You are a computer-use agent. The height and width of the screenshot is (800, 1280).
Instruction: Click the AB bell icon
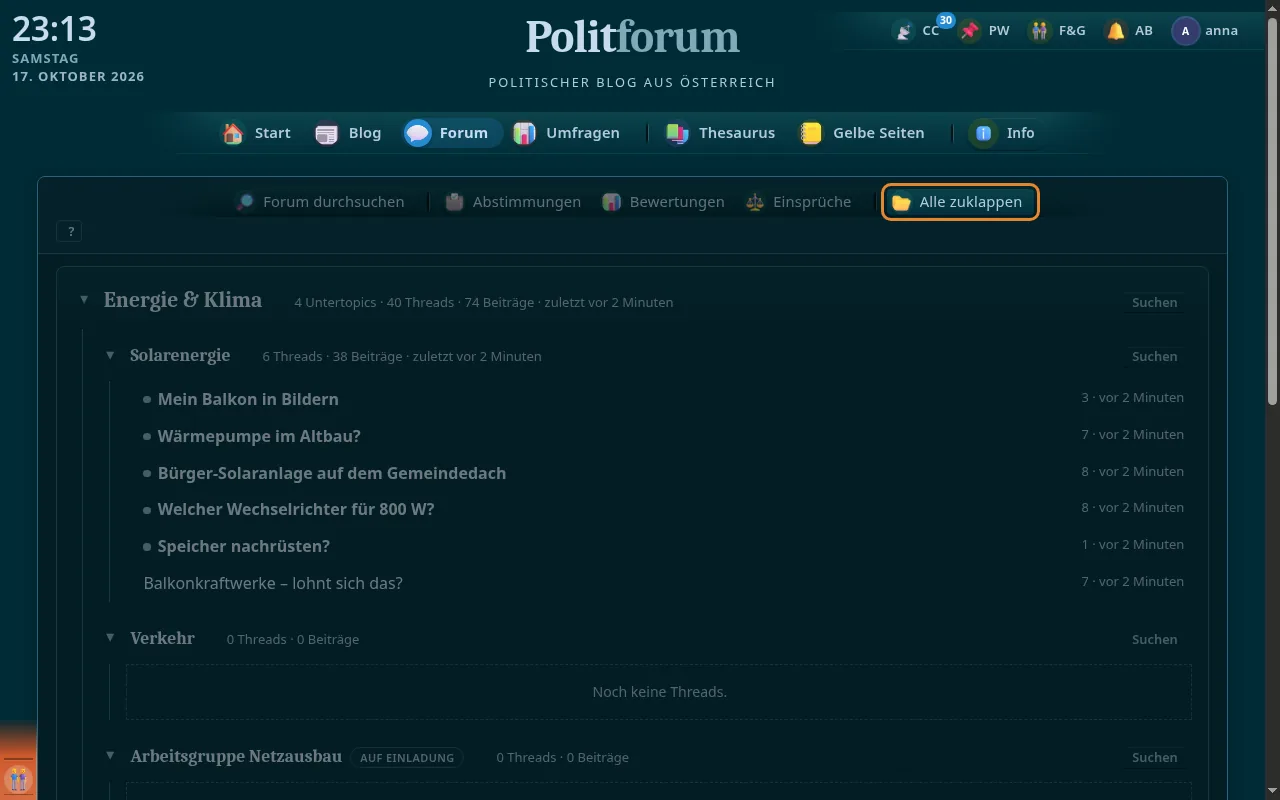pyautogui.click(x=1116, y=31)
